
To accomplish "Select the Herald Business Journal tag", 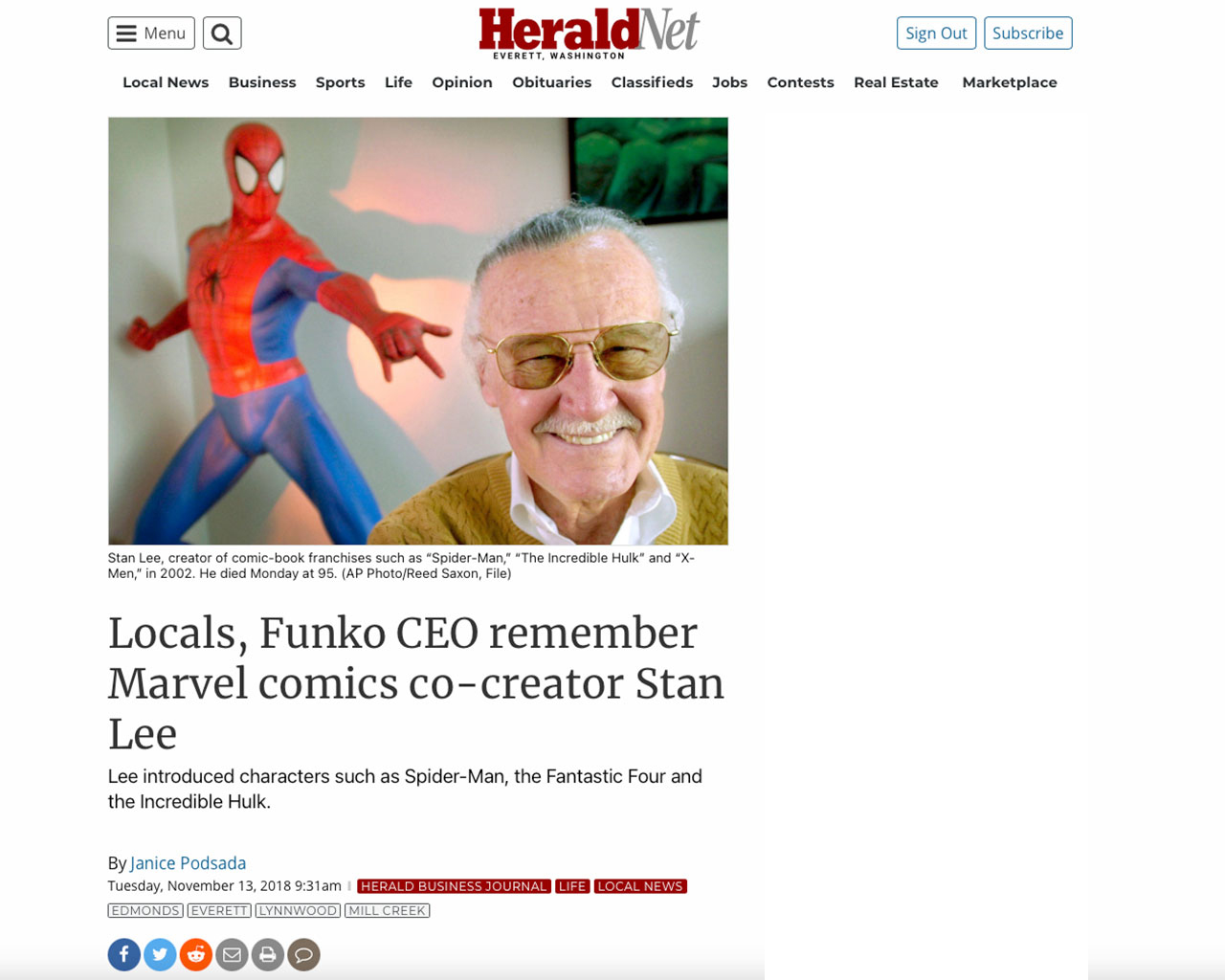I will [x=454, y=886].
